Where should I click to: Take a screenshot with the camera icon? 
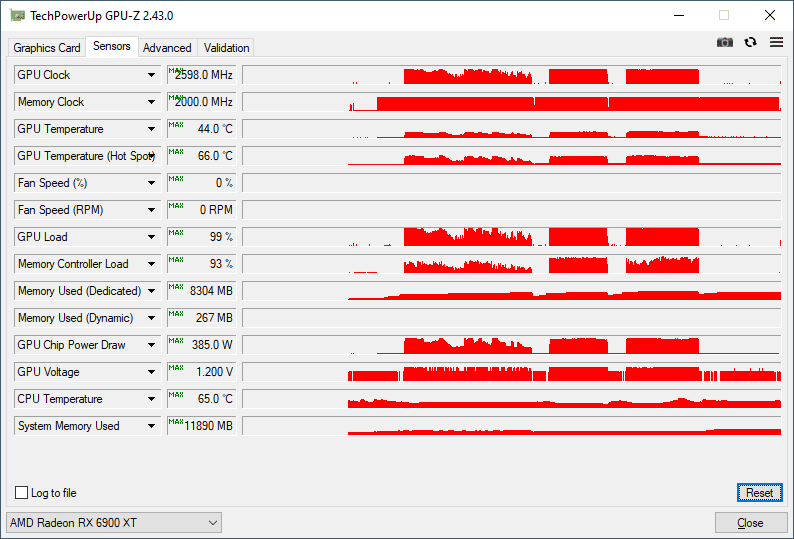725,42
